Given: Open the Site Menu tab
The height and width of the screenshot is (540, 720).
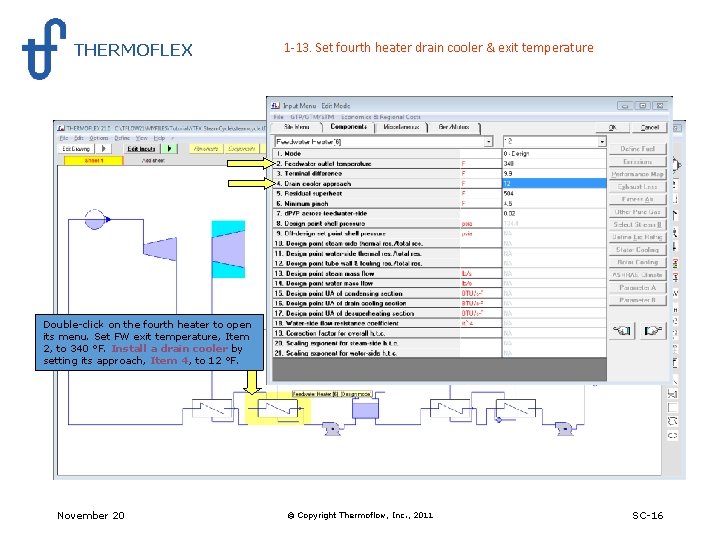Looking at the screenshot, I should pos(297,127).
